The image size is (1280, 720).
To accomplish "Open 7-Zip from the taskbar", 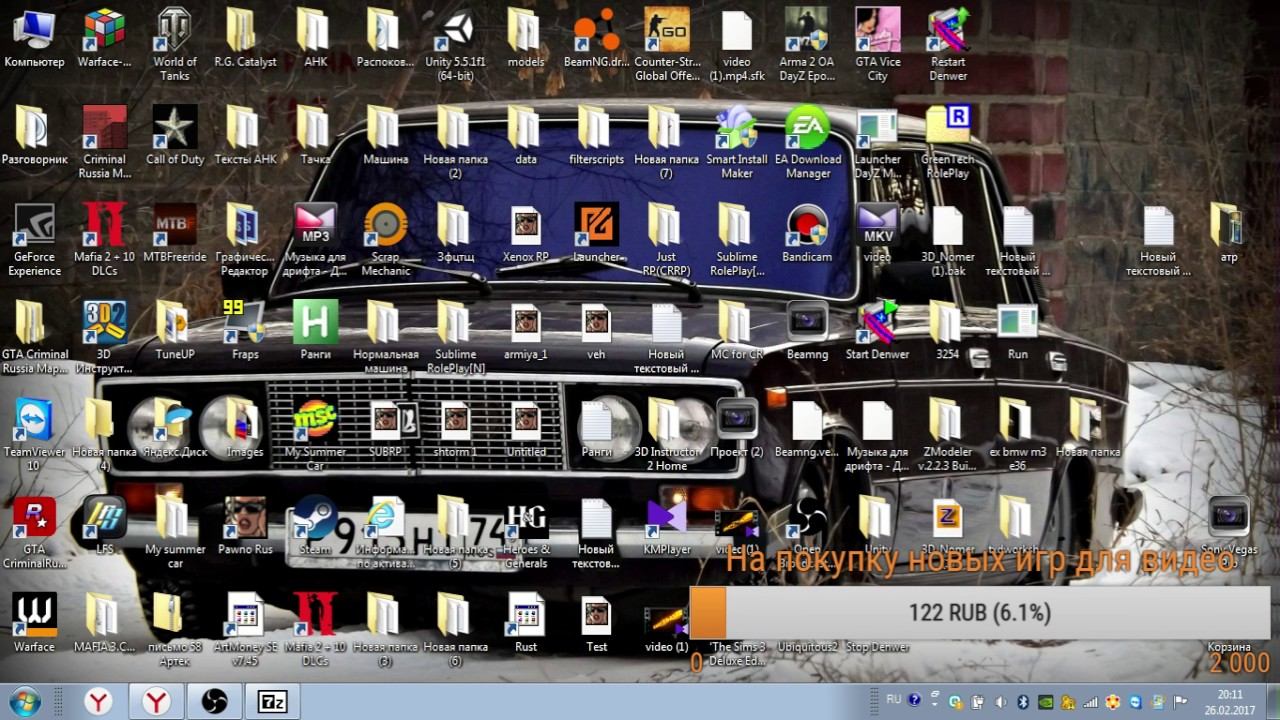I will click(272, 701).
